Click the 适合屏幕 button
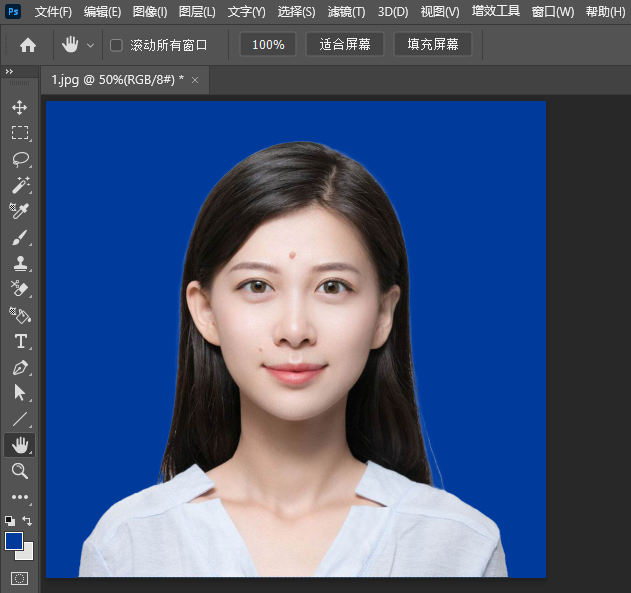631x593 pixels. coord(345,44)
